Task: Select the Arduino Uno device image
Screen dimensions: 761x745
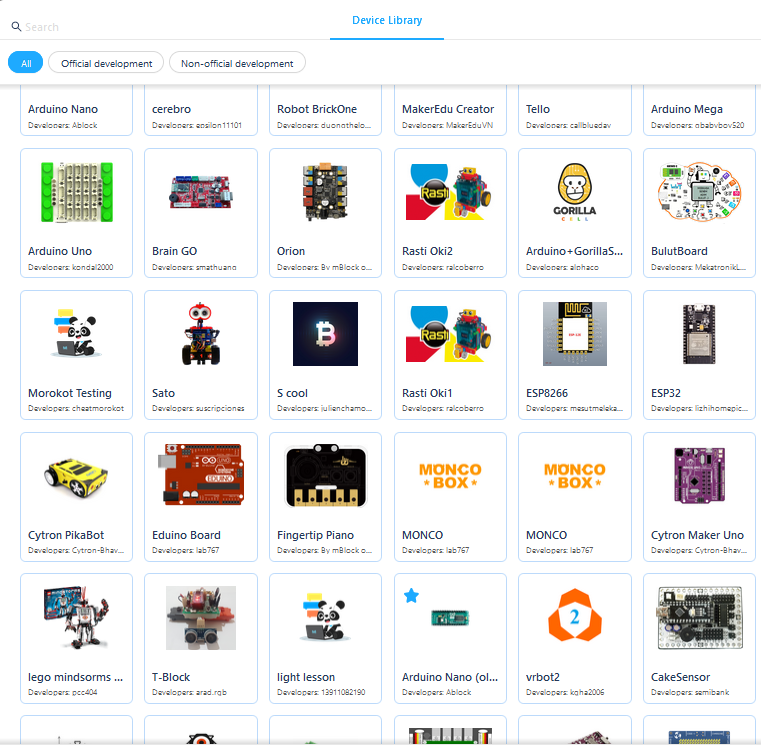Action: (x=77, y=192)
